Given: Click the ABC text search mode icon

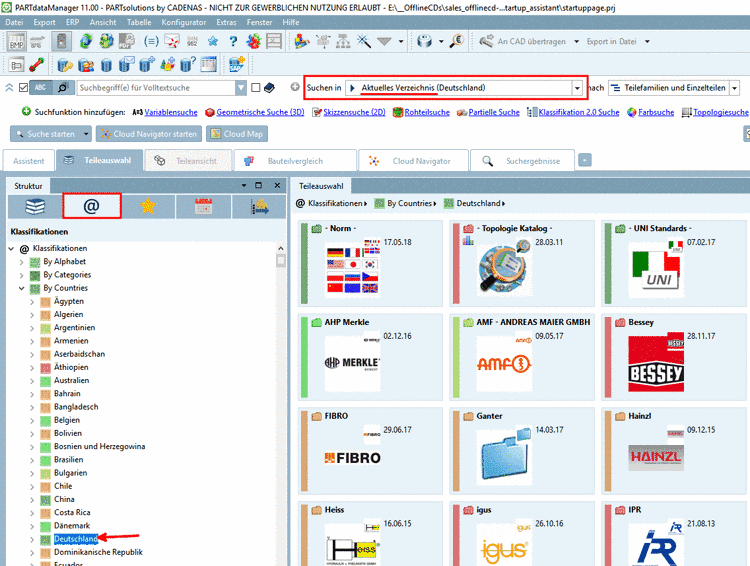Looking at the screenshot, I should tap(41, 88).
